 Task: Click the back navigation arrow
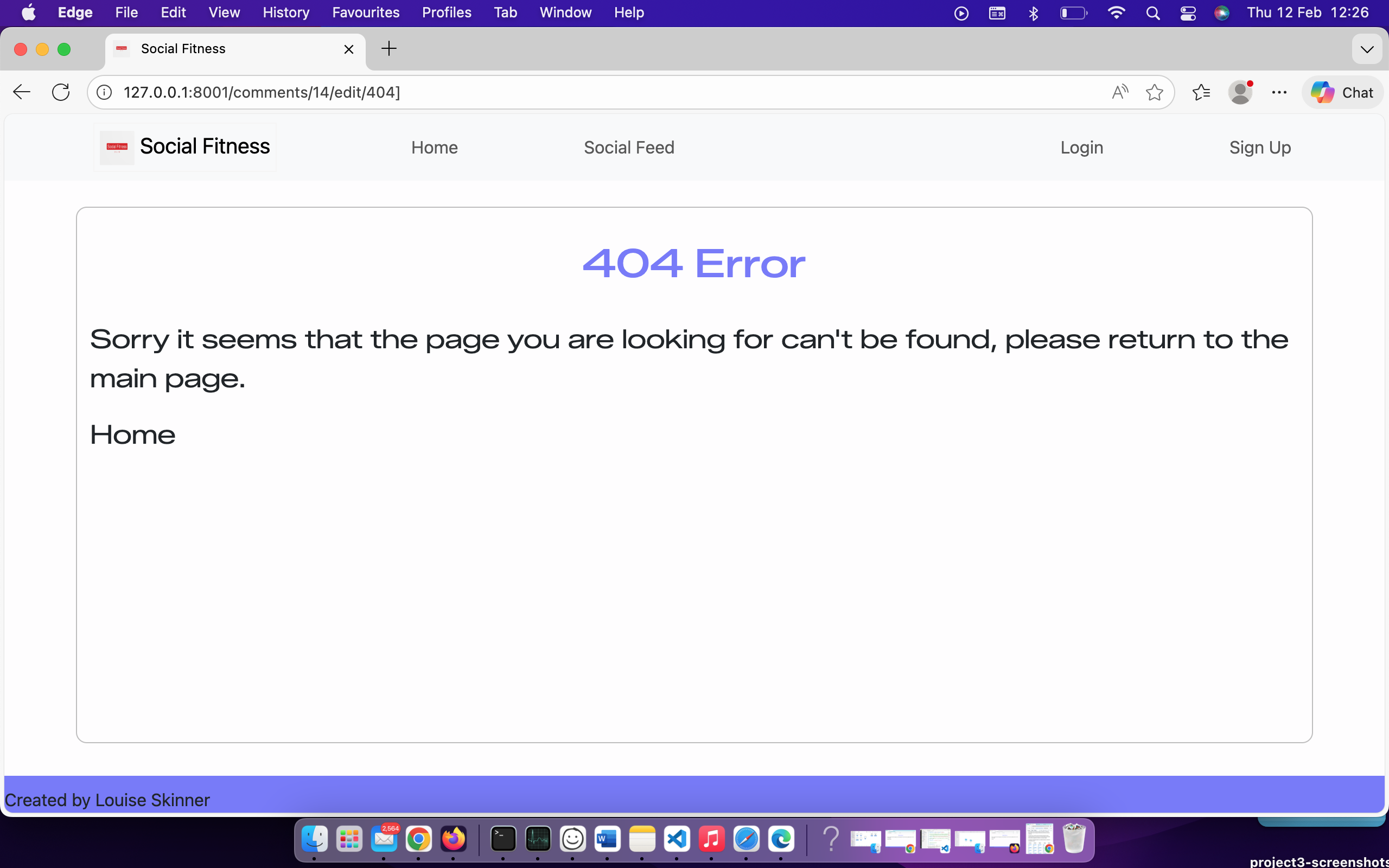[x=21, y=92]
